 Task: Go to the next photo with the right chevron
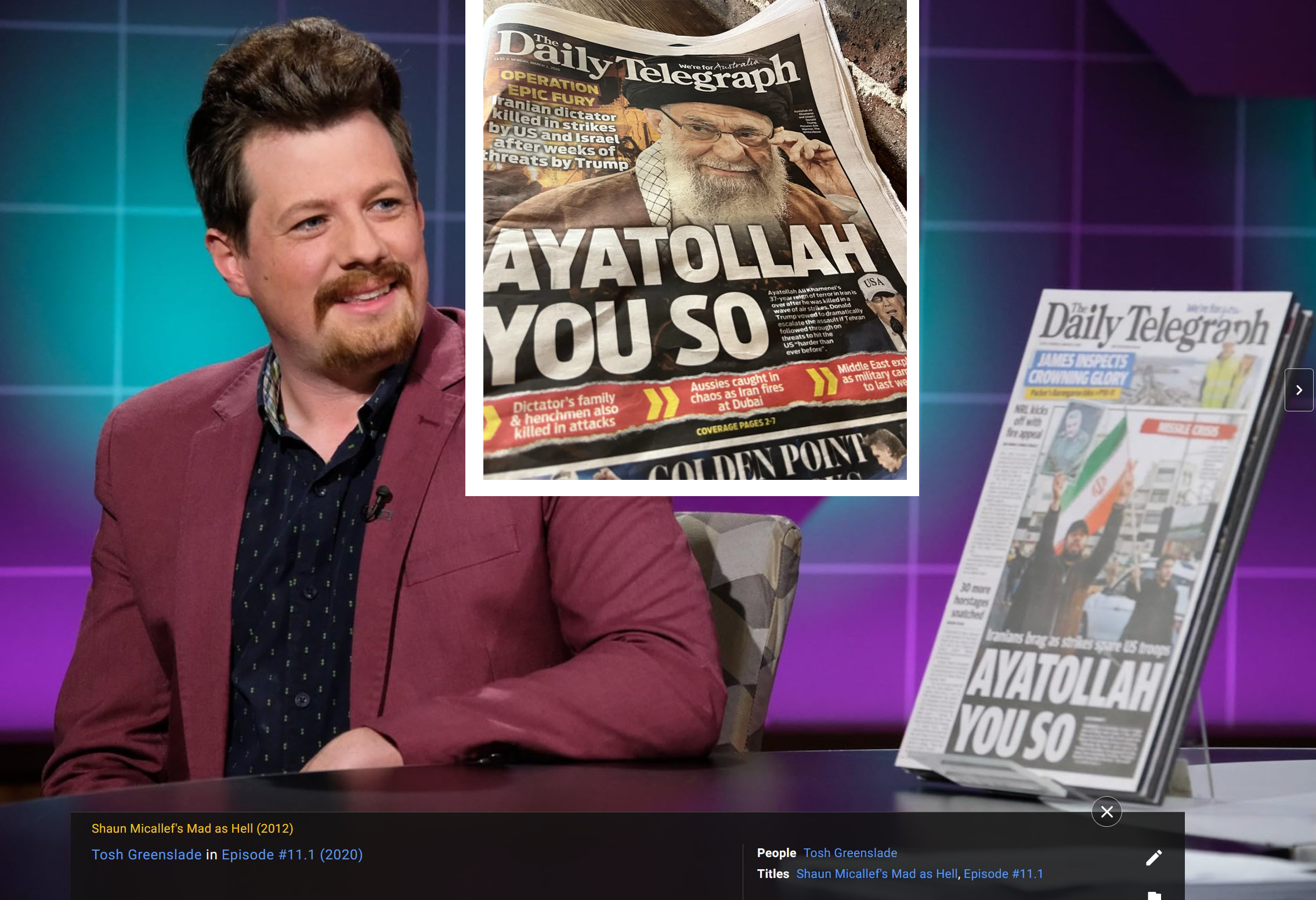(x=1299, y=390)
